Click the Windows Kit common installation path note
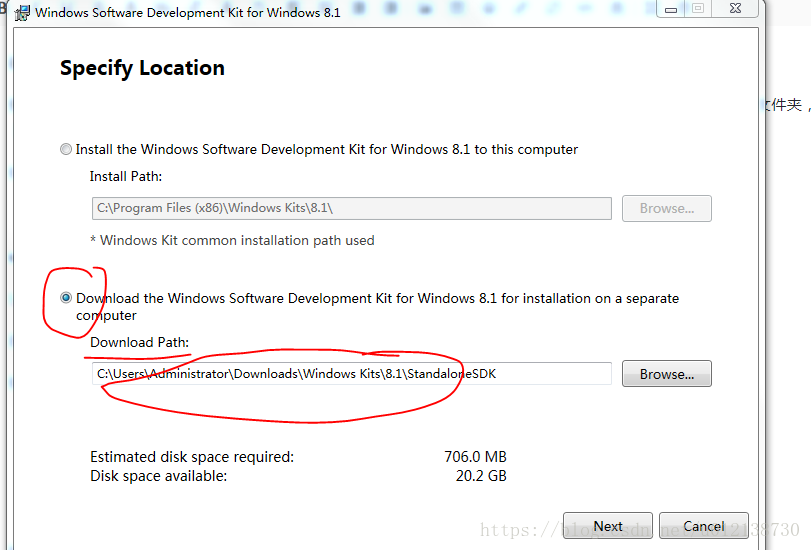This screenshot has height=550, width=811. coord(232,241)
